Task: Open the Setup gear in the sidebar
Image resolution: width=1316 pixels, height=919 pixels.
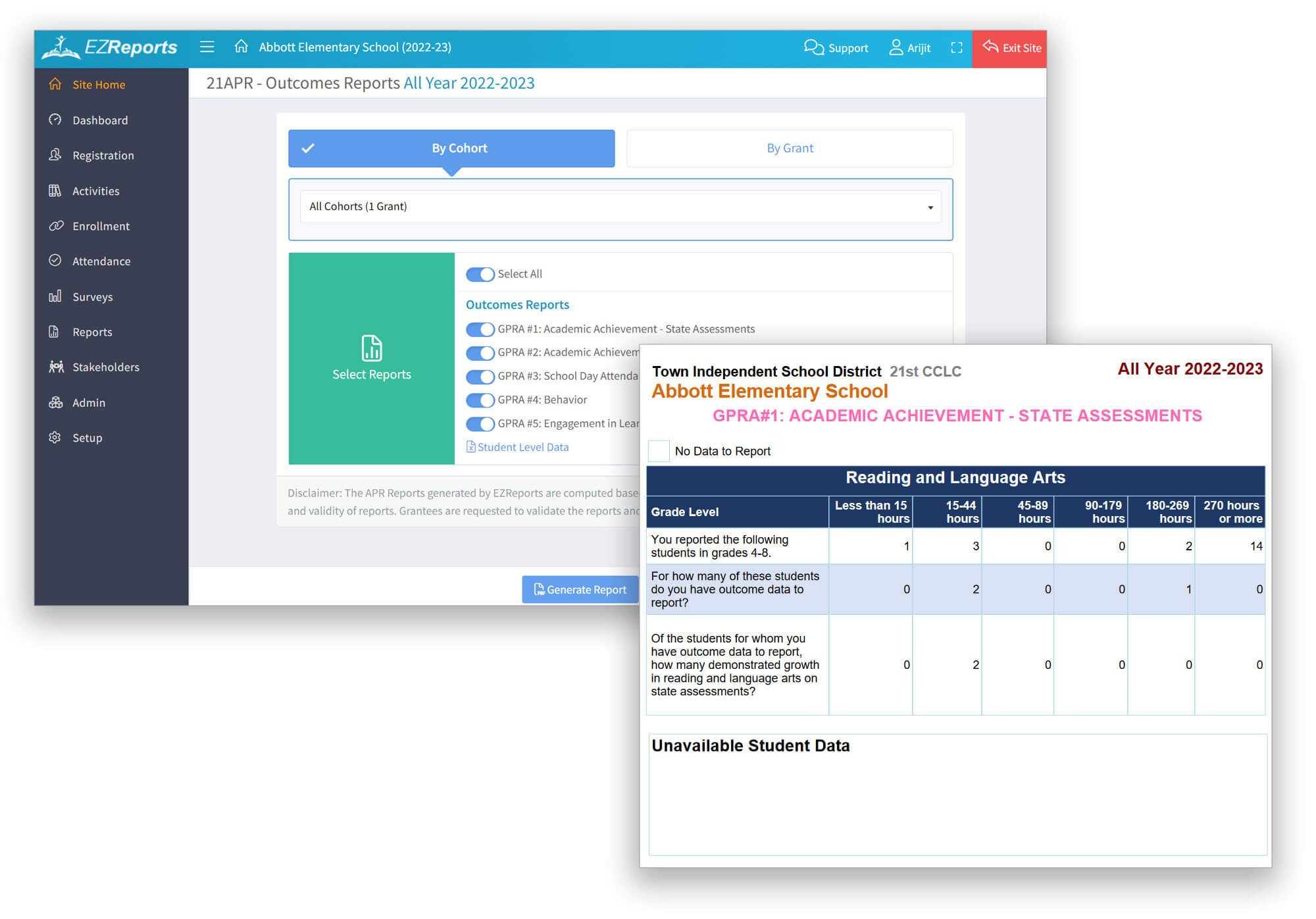Action: coord(55,437)
